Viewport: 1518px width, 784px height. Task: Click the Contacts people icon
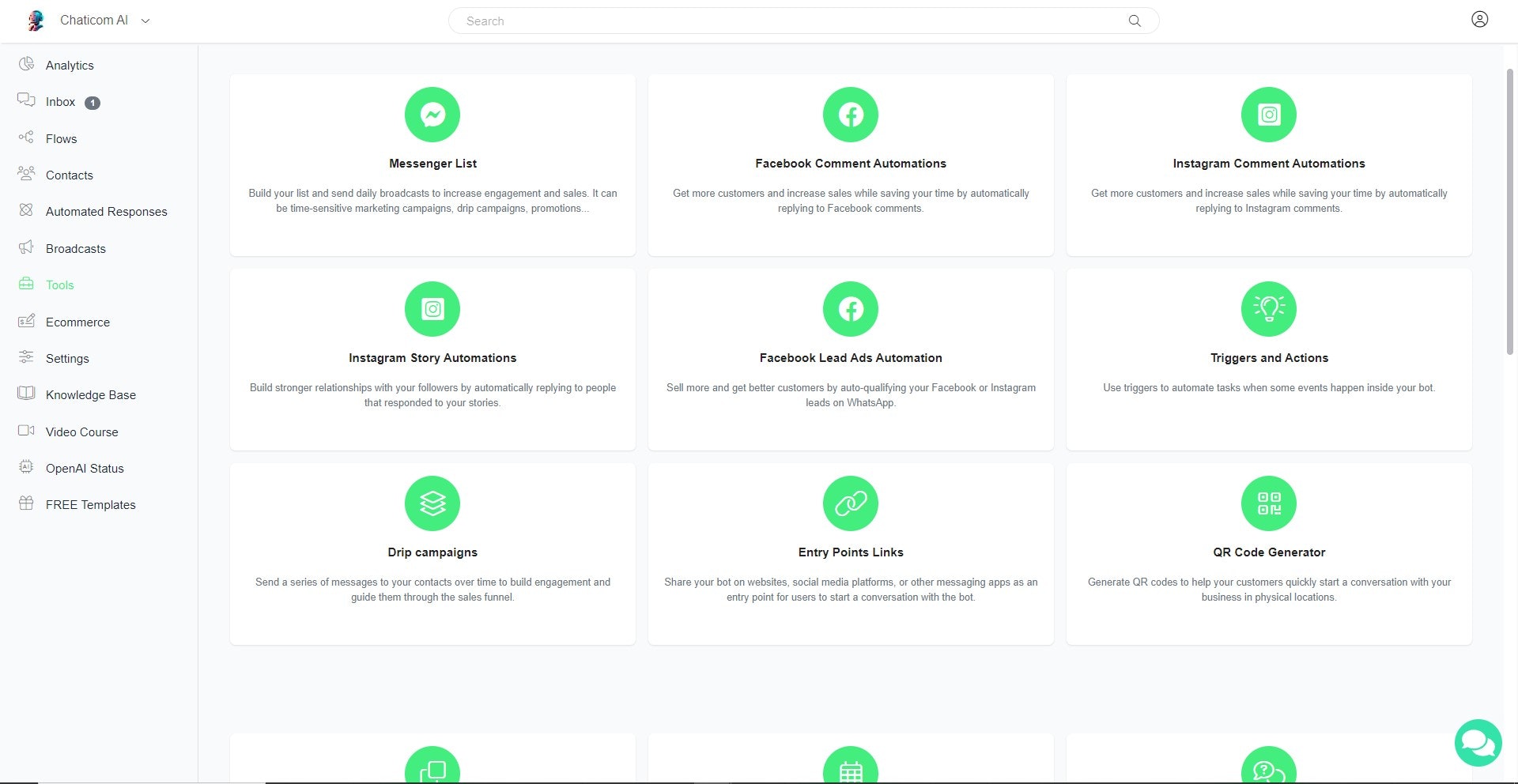[26, 174]
